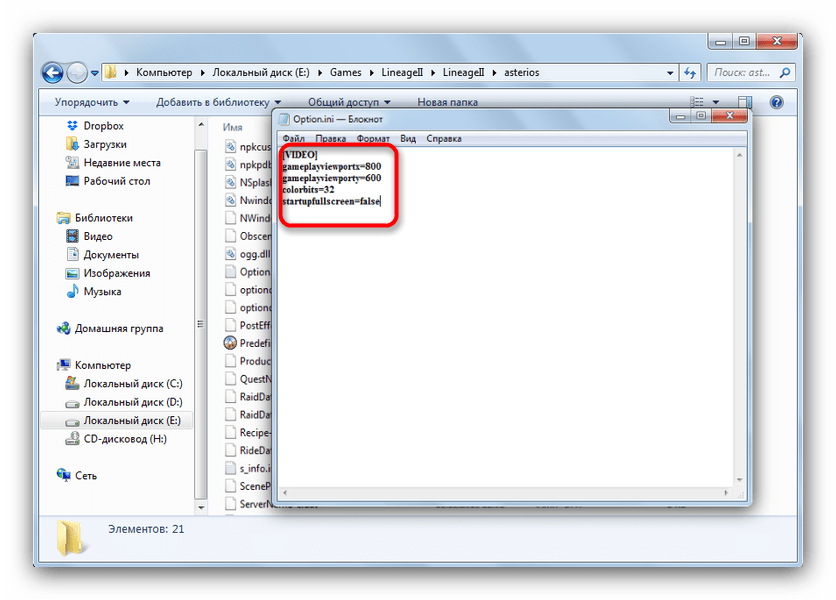
Task: Open the view options dropdown arrow
Action: (x=716, y=102)
